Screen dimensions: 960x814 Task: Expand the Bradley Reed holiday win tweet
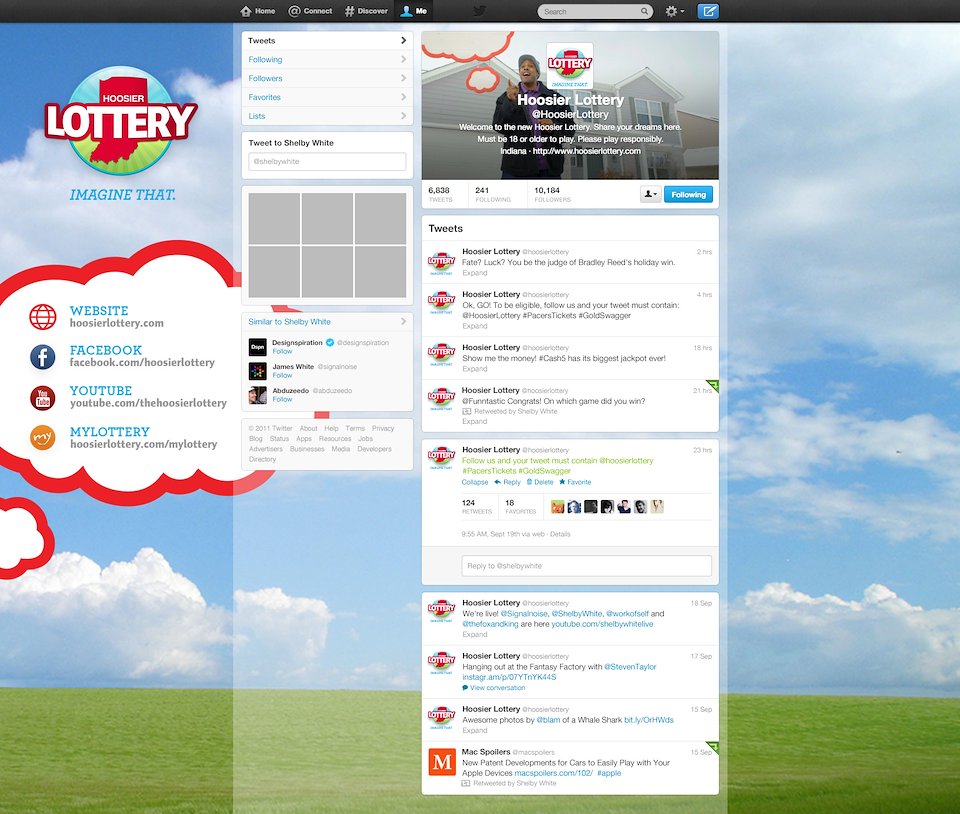click(x=474, y=273)
